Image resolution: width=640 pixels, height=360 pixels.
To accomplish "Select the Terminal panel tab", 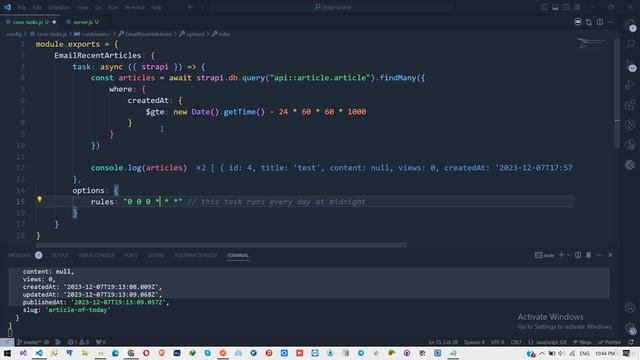I will point(238,255).
